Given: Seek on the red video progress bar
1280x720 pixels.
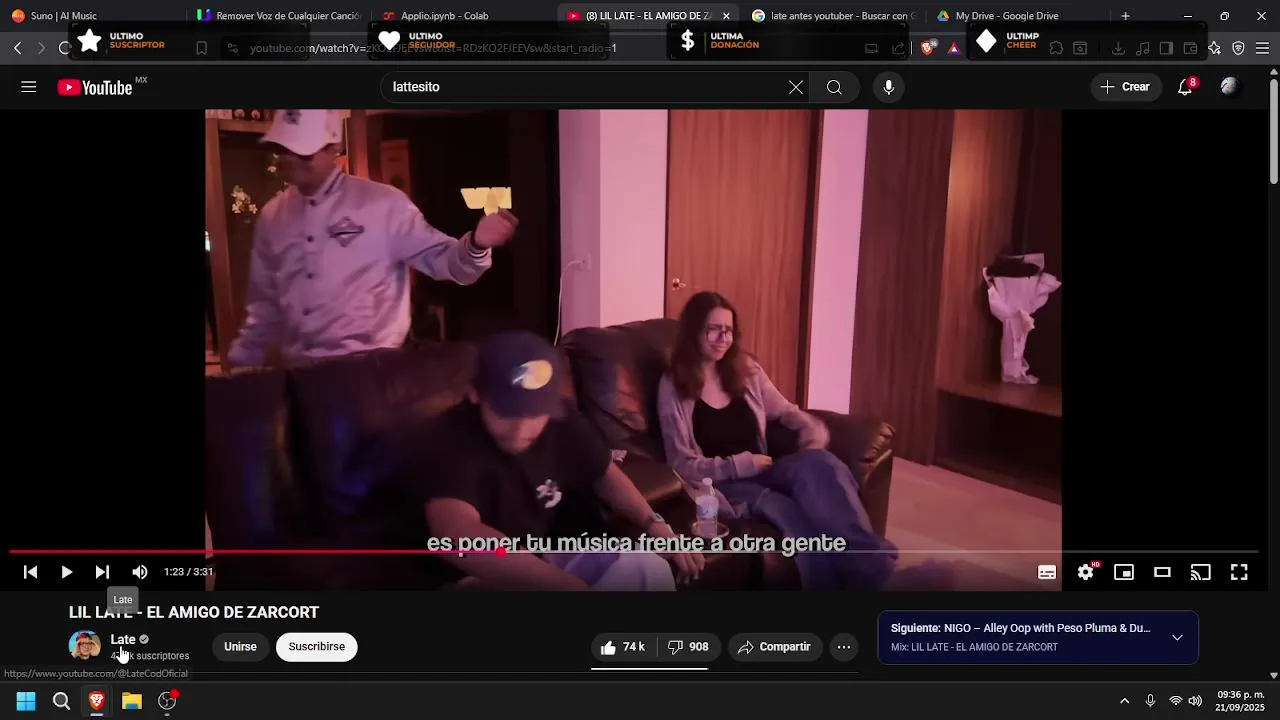Looking at the screenshot, I should [634, 551].
